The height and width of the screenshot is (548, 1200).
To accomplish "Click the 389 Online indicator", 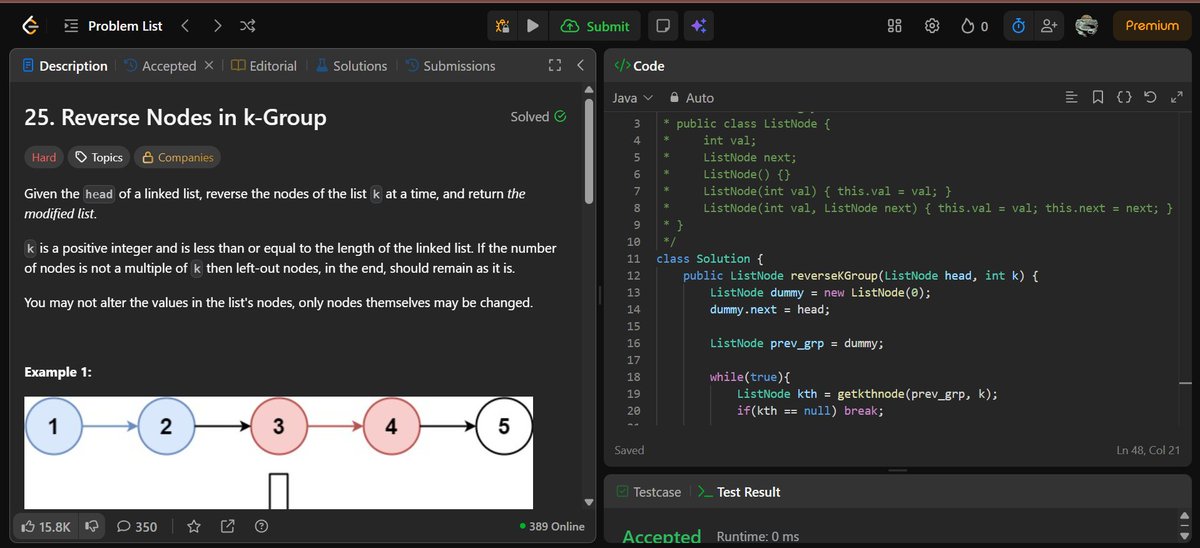I will click(x=552, y=526).
